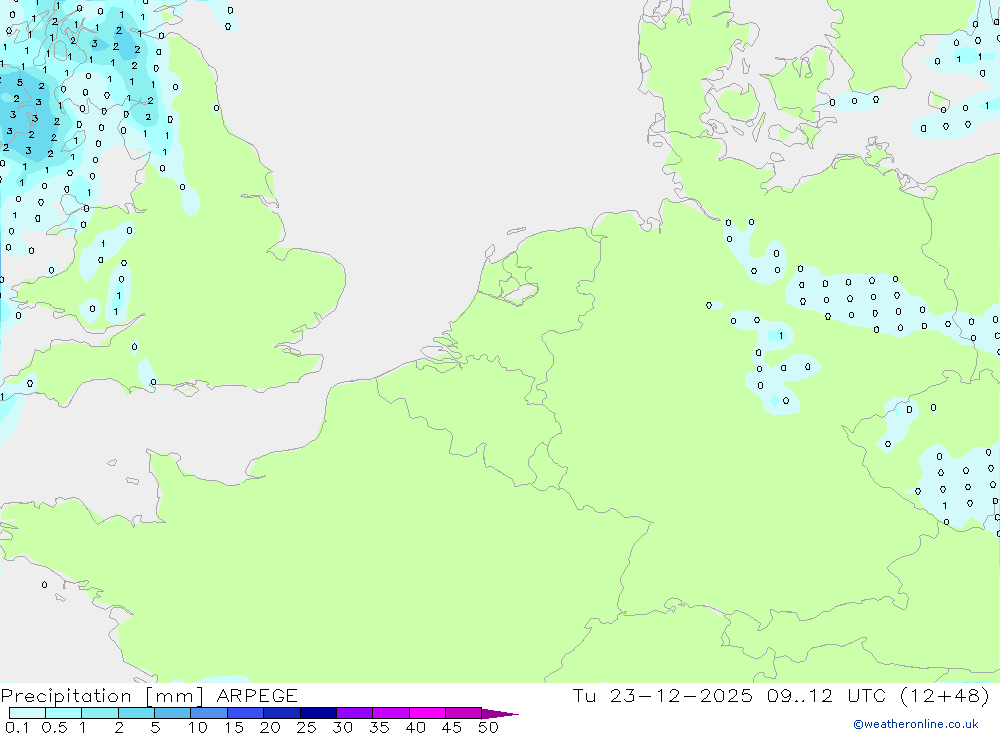Click the 35–40 mm legend color box
The image size is (1000, 733).
391,713
